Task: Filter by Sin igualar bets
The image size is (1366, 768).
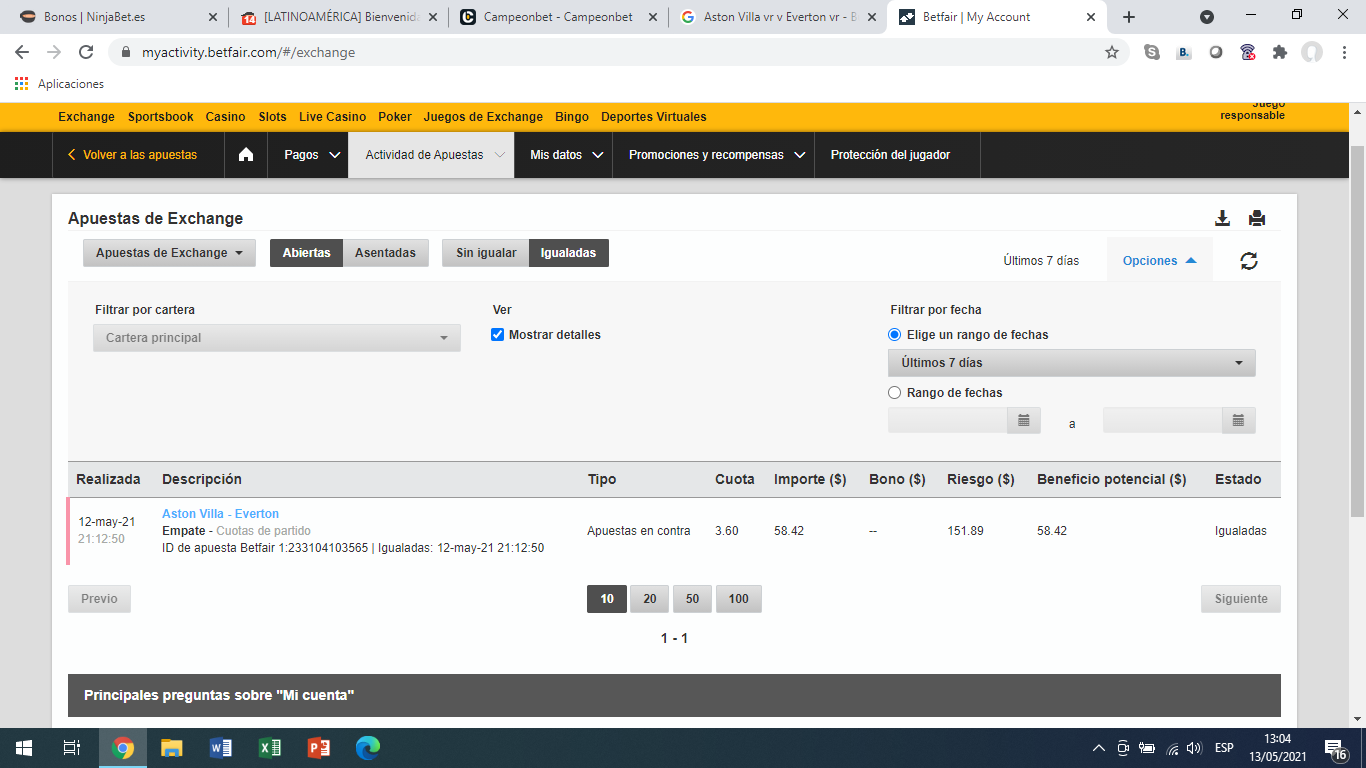Action: click(x=486, y=253)
